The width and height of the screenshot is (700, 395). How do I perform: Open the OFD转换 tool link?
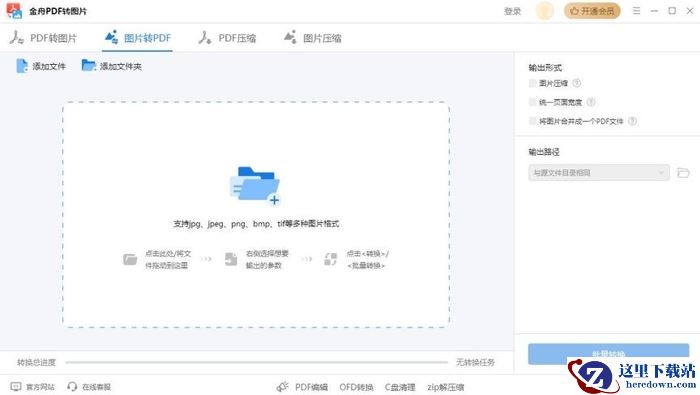tap(356, 387)
